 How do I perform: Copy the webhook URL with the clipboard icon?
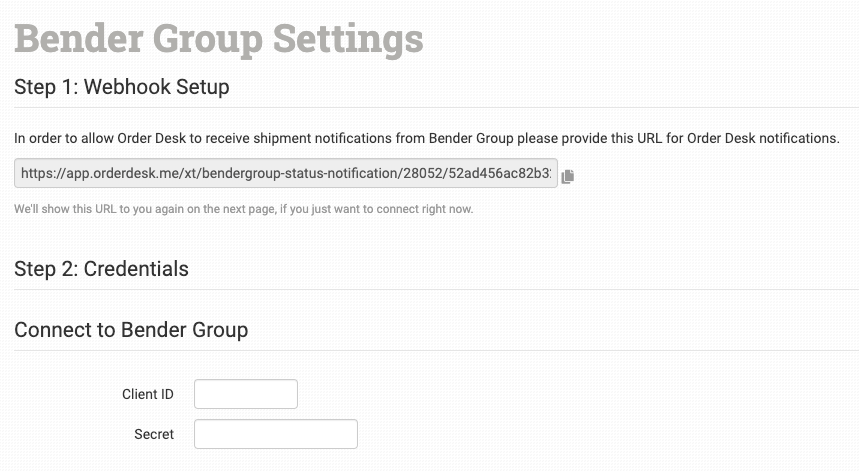click(x=568, y=176)
